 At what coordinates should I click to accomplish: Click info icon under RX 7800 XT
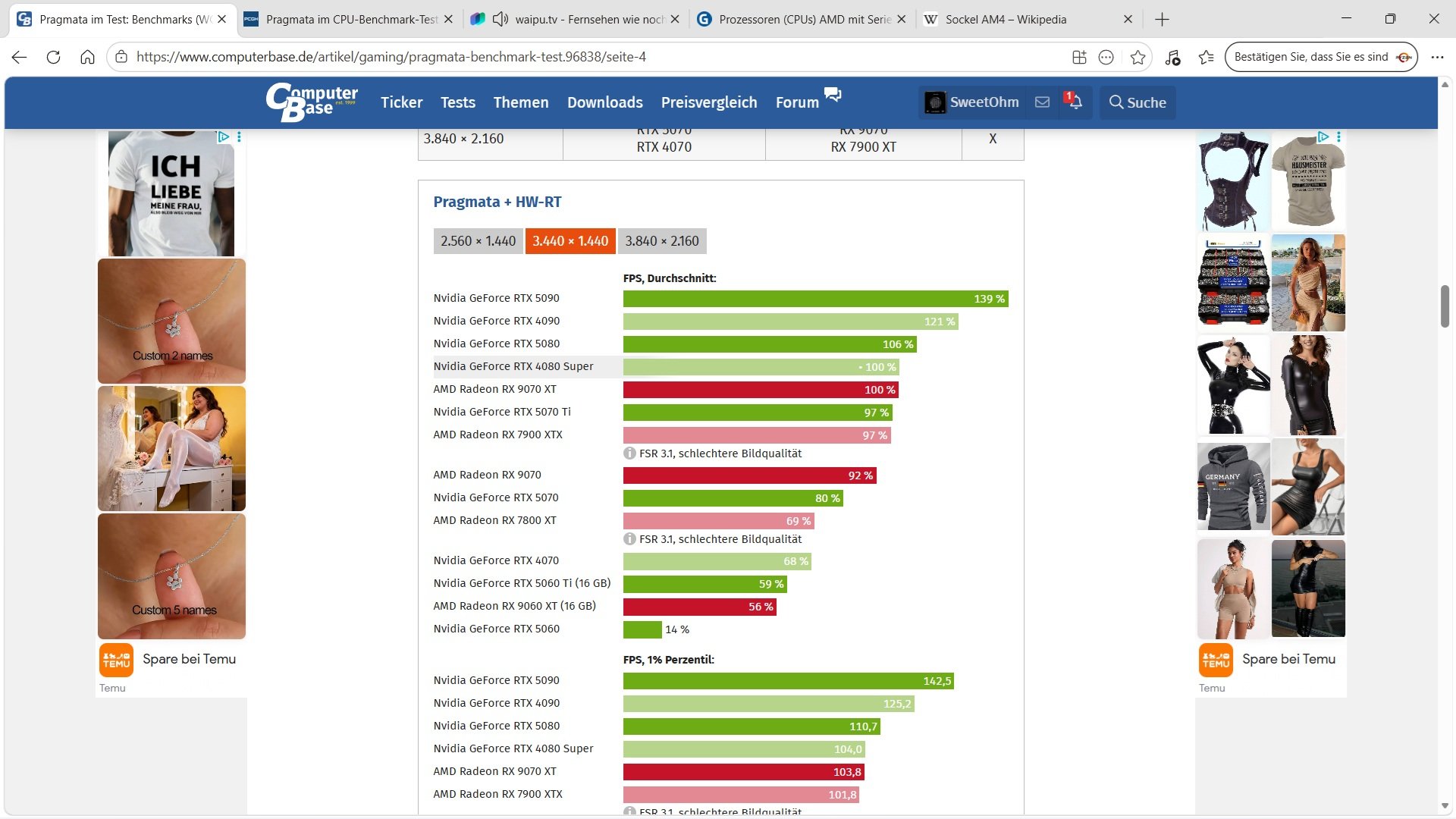pos(629,539)
